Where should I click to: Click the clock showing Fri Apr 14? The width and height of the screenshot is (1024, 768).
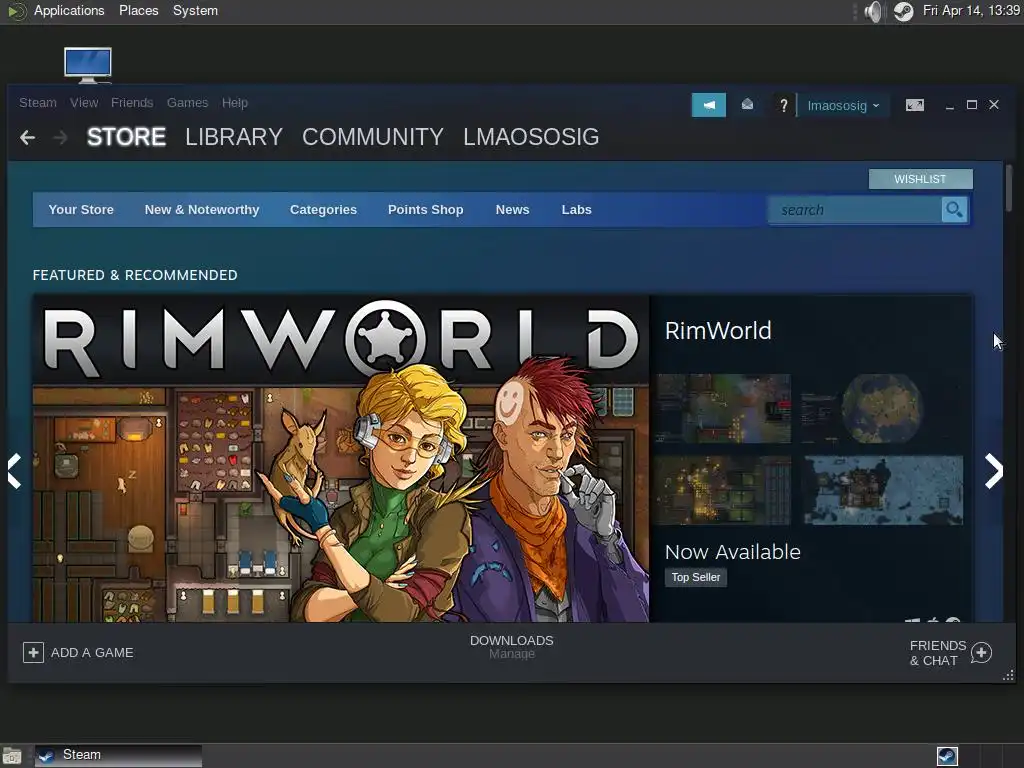click(x=971, y=10)
